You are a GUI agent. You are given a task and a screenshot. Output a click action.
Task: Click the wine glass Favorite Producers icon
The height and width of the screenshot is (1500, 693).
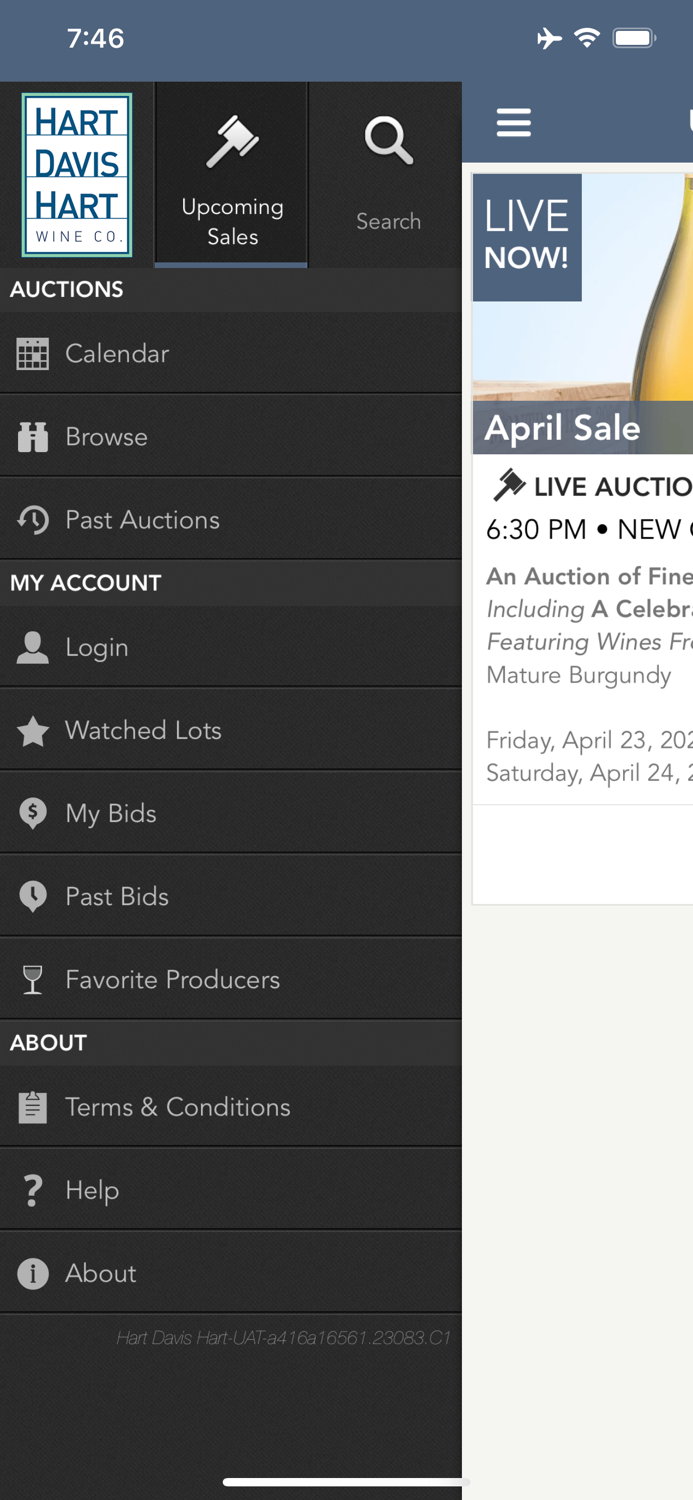[x=33, y=979]
